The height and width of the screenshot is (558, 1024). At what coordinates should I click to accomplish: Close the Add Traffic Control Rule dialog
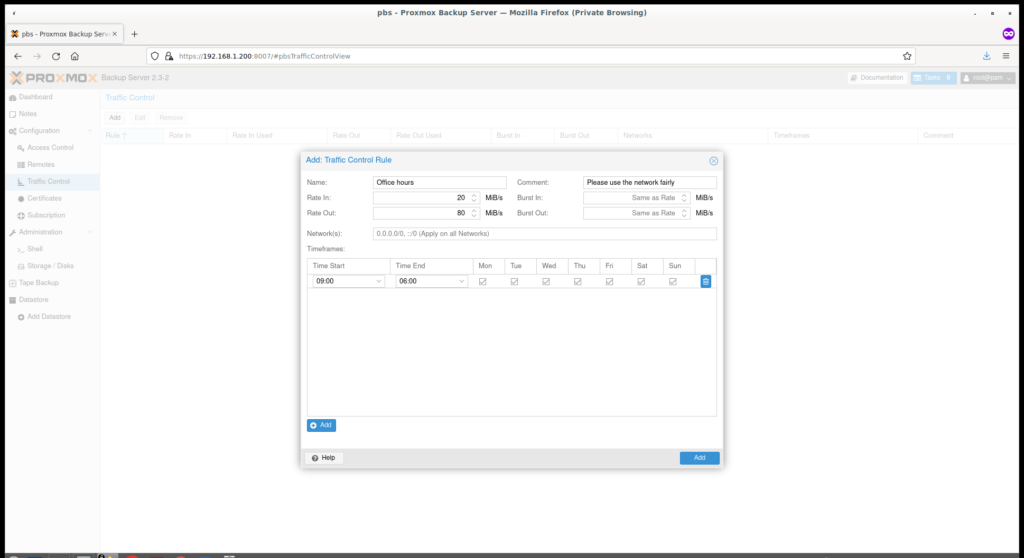point(713,160)
